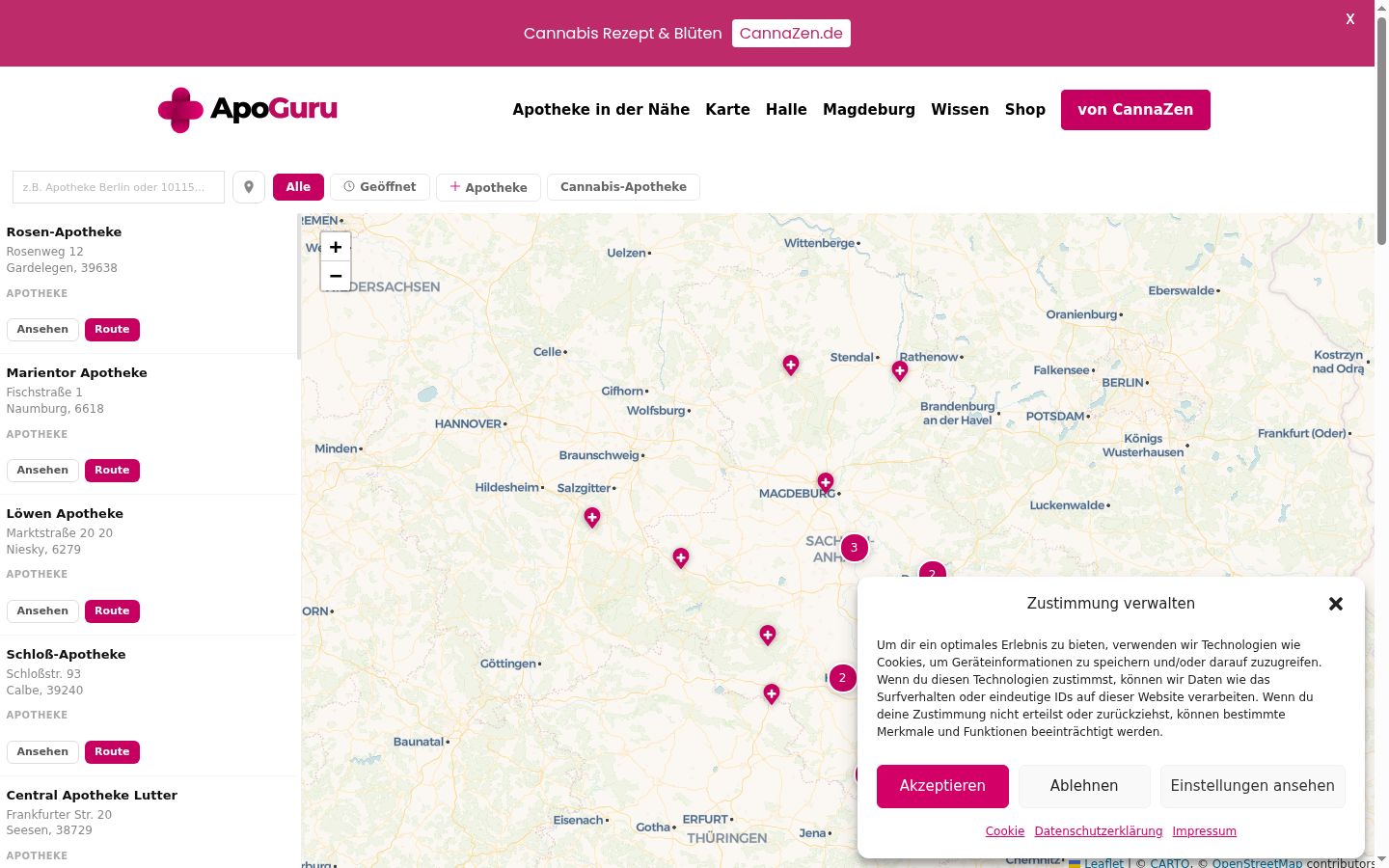Click the address Marktstraße 20 20
The image size is (1389, 868).
[60, 533]
